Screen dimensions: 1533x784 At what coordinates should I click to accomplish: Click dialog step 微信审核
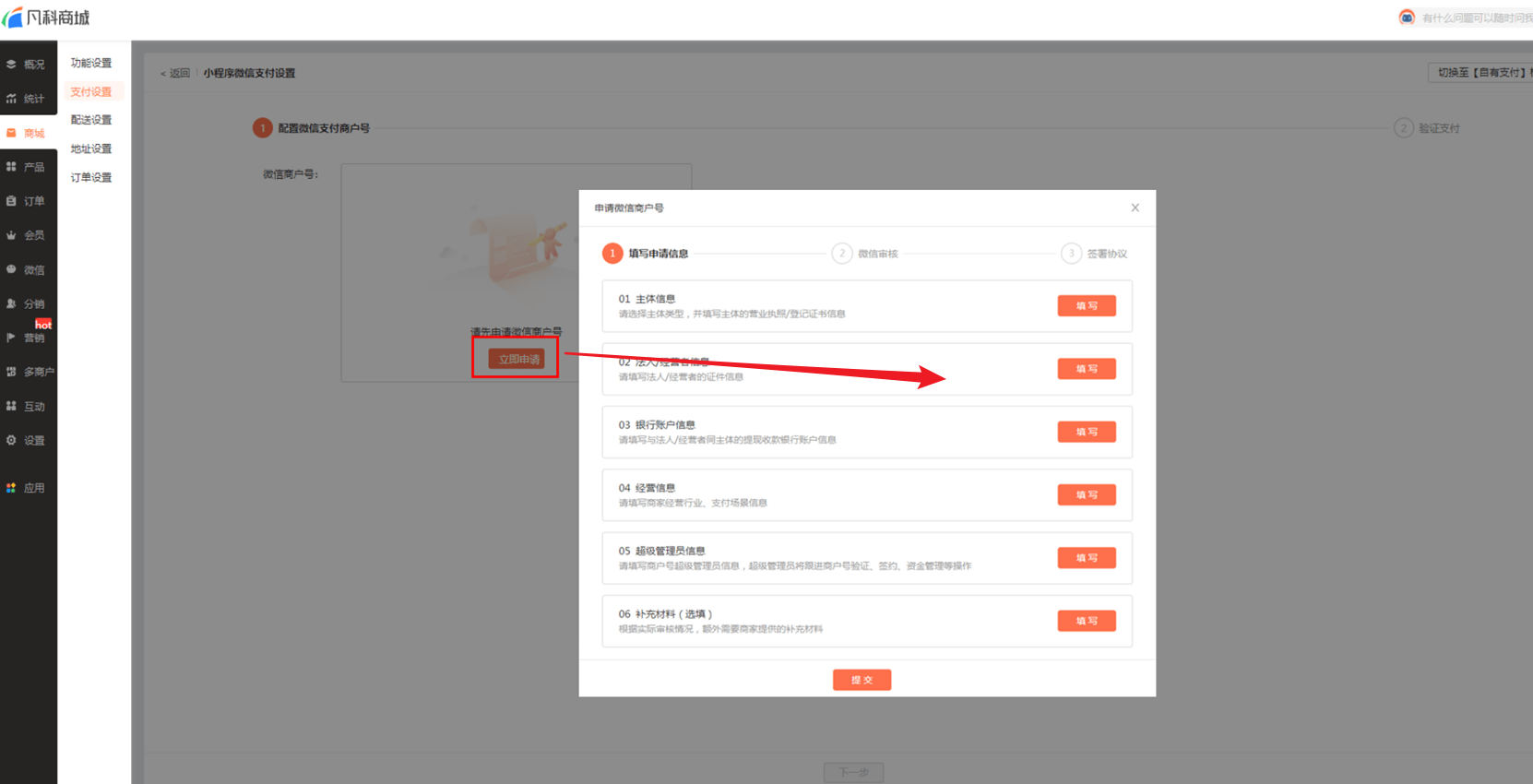click(865, 254)
